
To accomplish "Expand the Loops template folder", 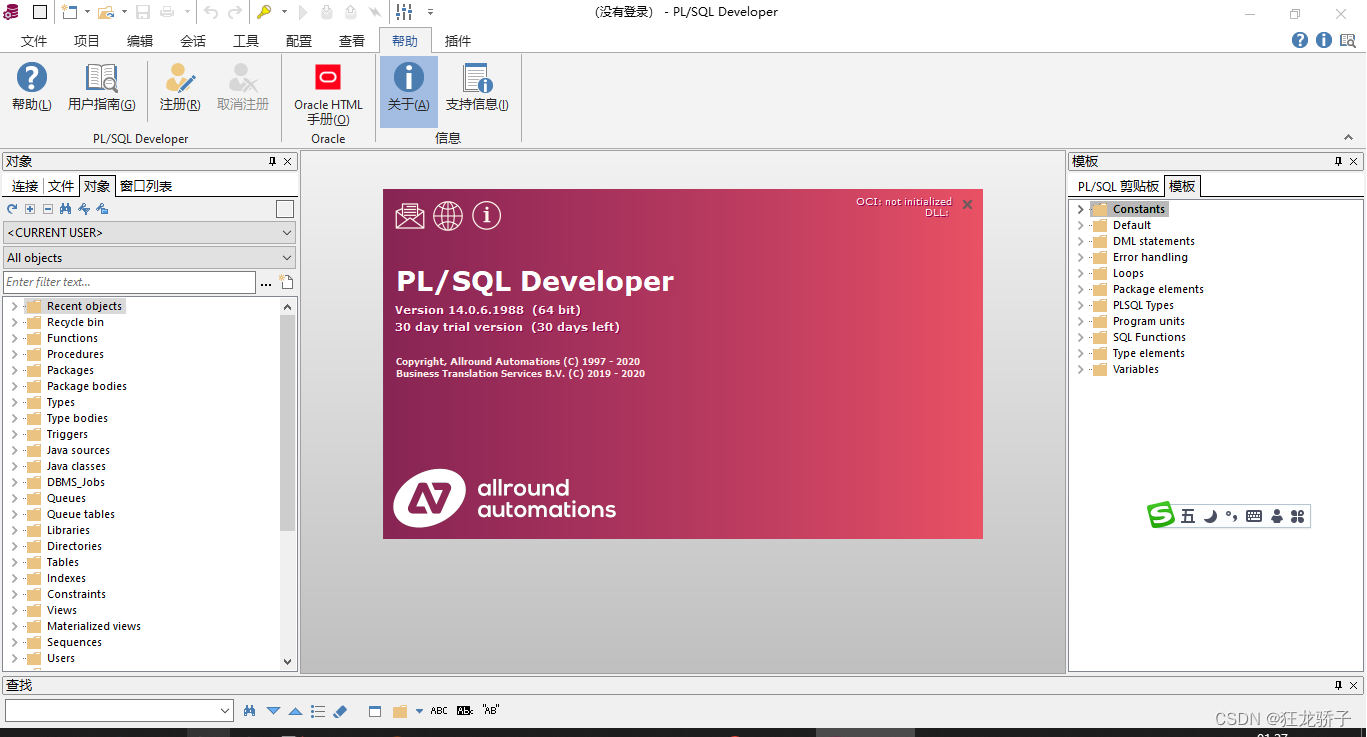I will 1080,273.
